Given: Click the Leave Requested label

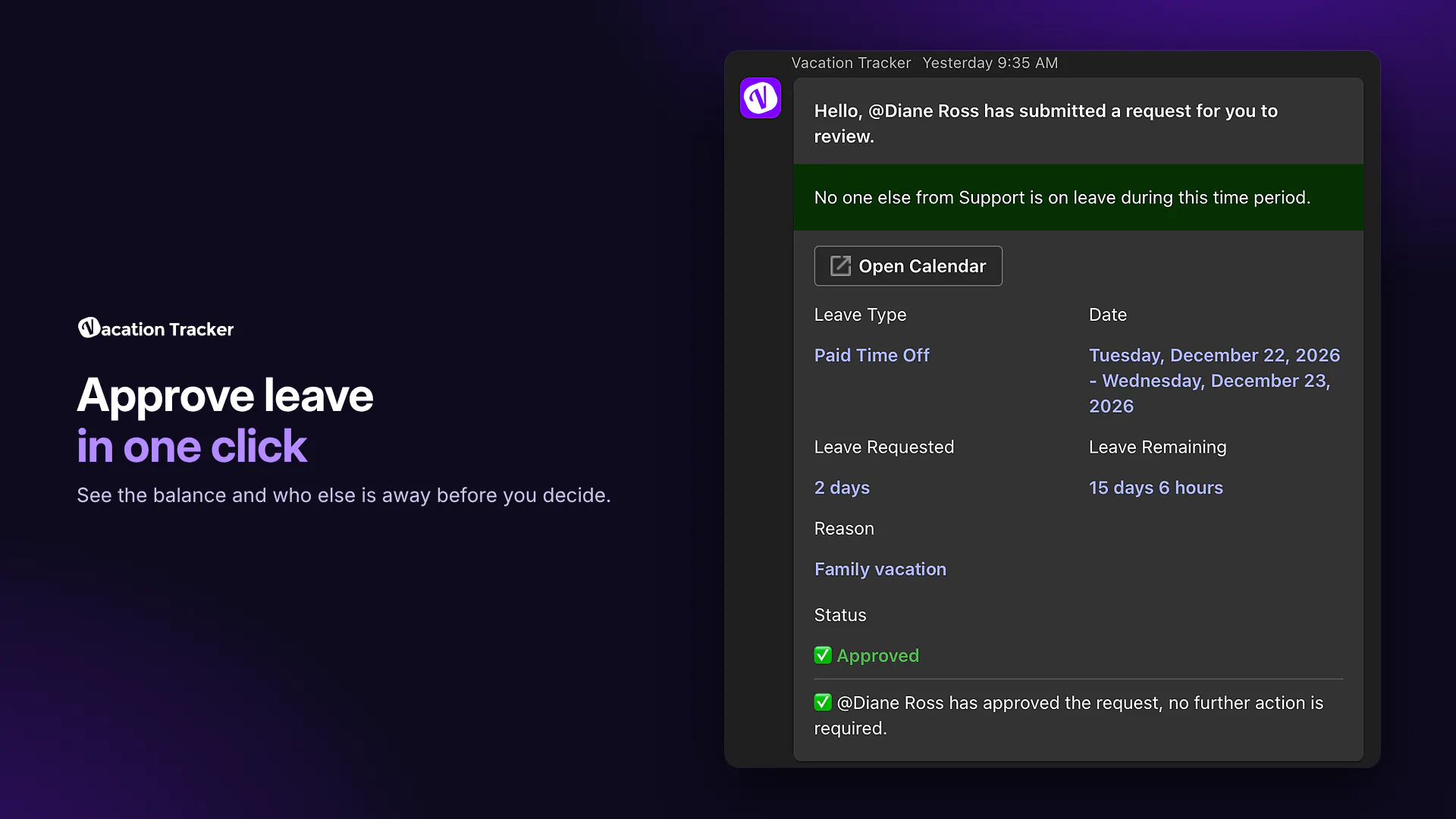Looking at the screenshot, I should [883, 447].
